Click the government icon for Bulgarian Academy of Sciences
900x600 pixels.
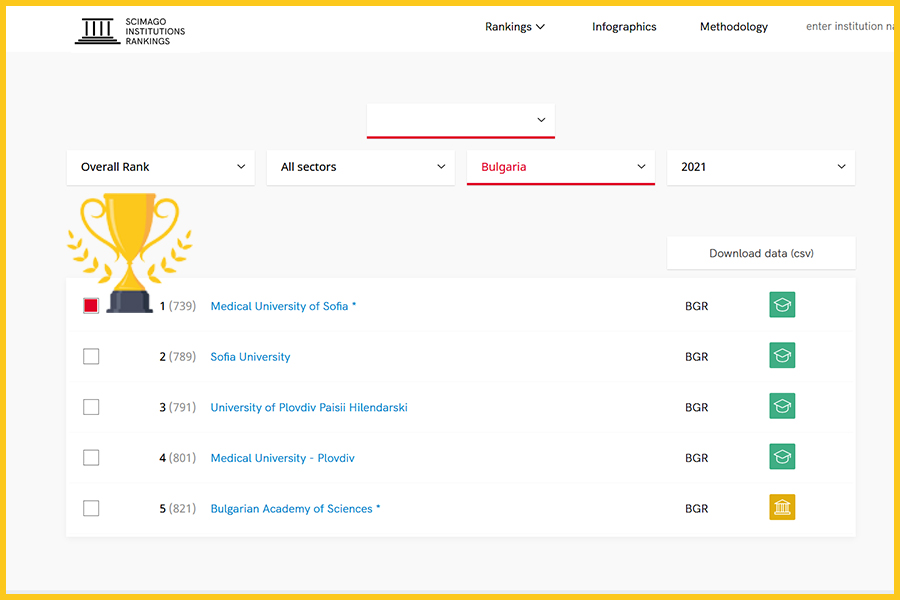click(782, 508)
